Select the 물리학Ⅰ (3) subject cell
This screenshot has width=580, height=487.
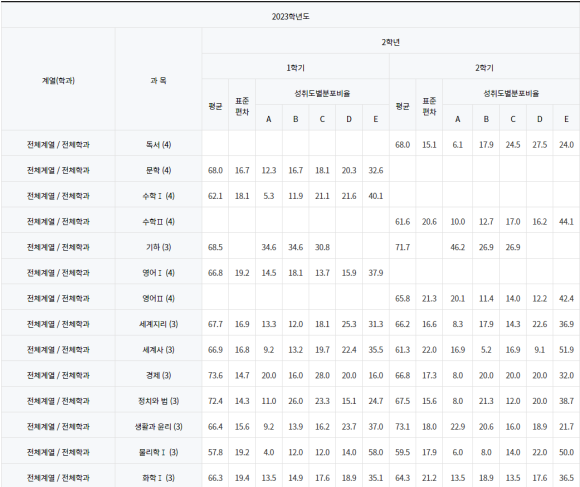point(158,452)
